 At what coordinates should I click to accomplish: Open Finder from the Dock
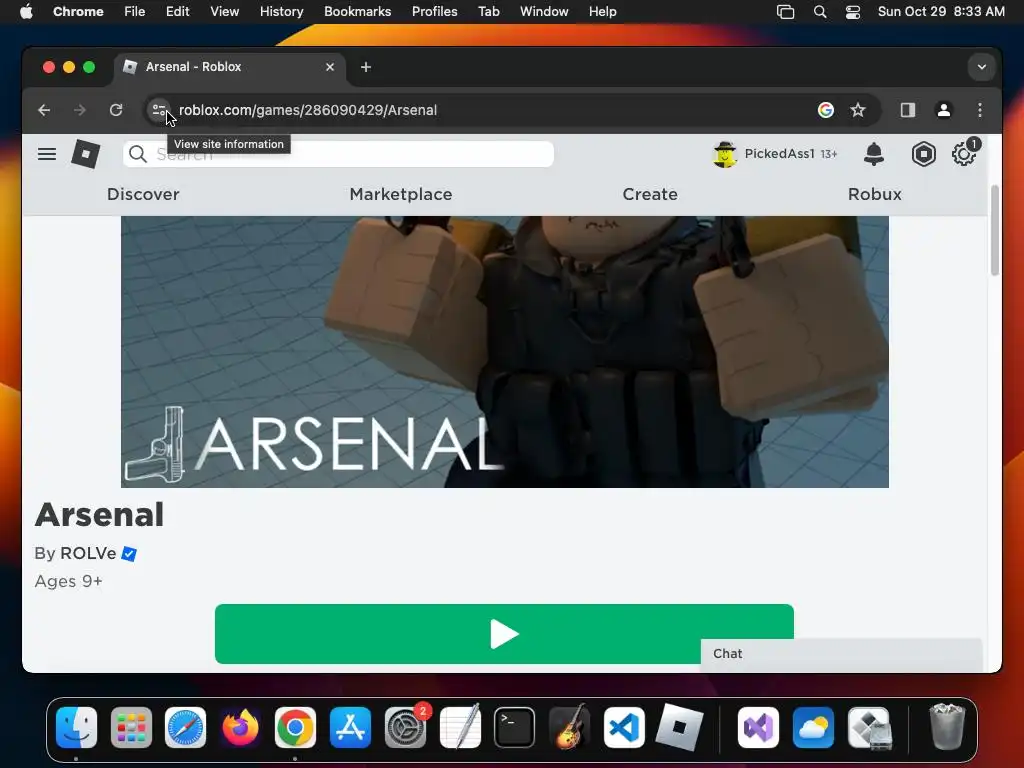[76, 728]
